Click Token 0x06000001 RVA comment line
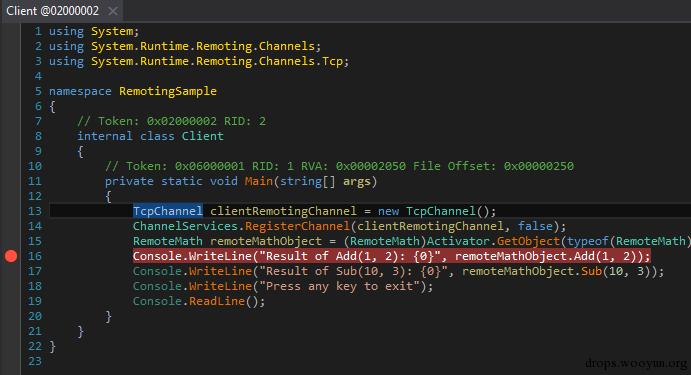The image size is (691, 375). click(x=339, y=166)
